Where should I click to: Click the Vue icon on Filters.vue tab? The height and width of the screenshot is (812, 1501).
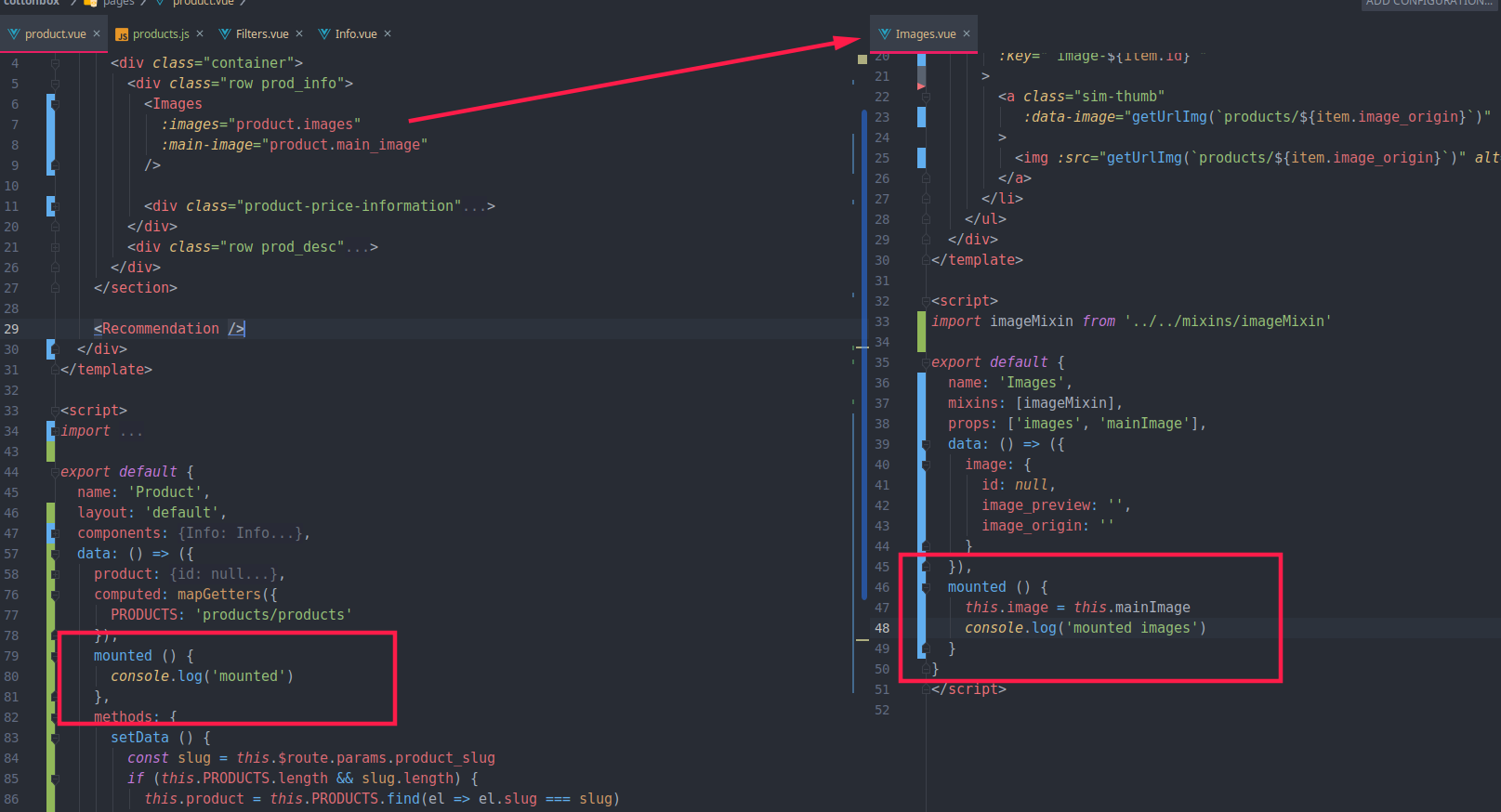tap(225, 34)
